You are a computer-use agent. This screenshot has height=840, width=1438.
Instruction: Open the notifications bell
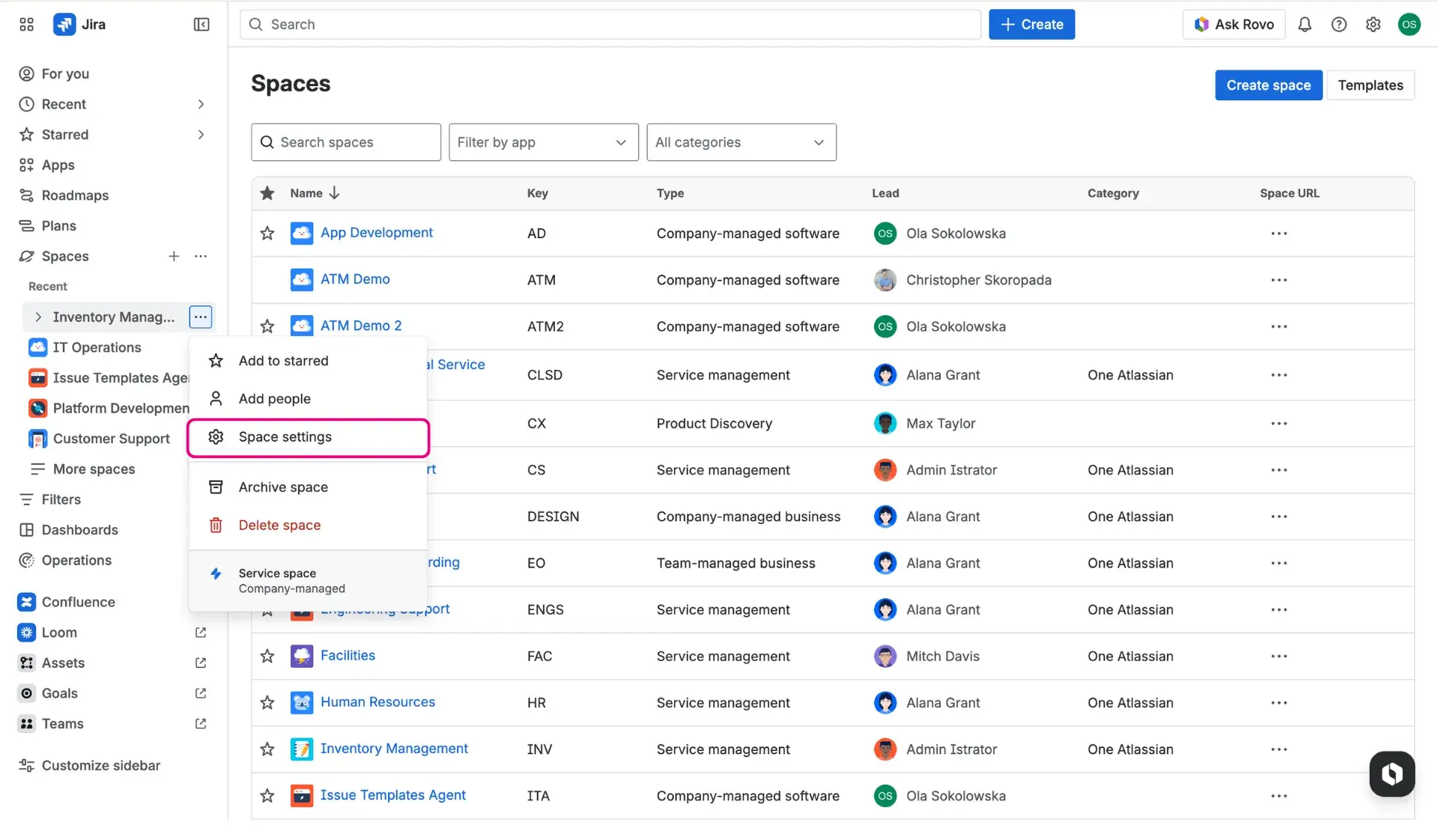point(1305,25)
